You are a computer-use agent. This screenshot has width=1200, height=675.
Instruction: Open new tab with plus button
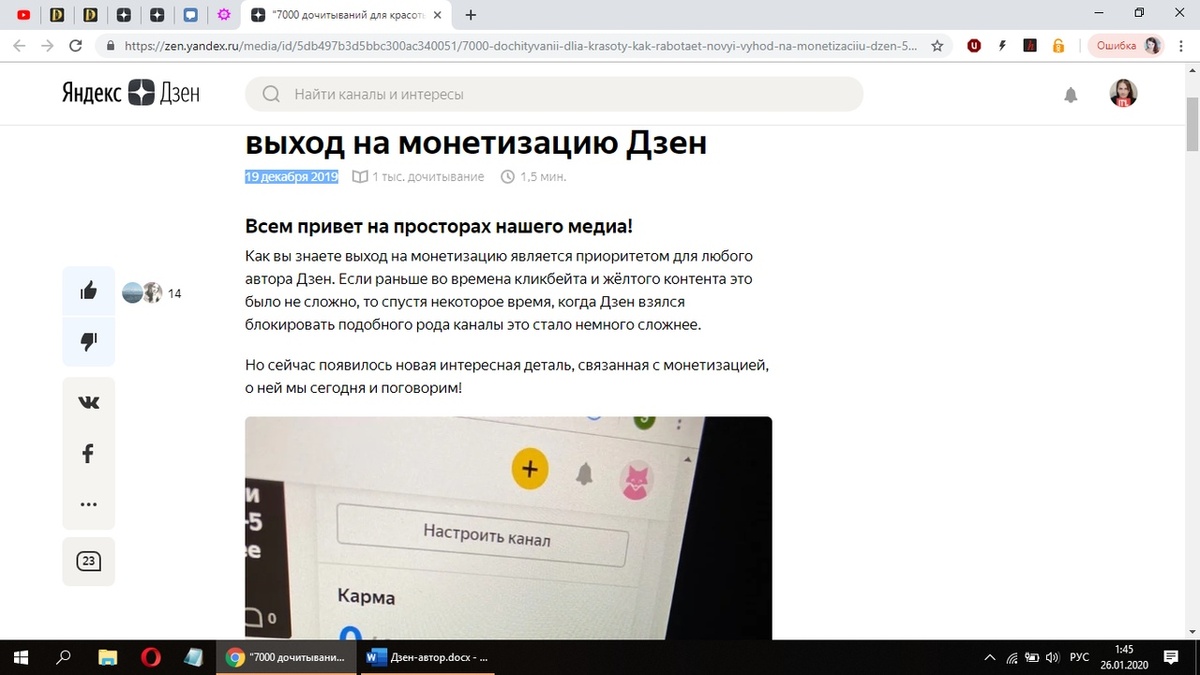(x=470, y=15)
